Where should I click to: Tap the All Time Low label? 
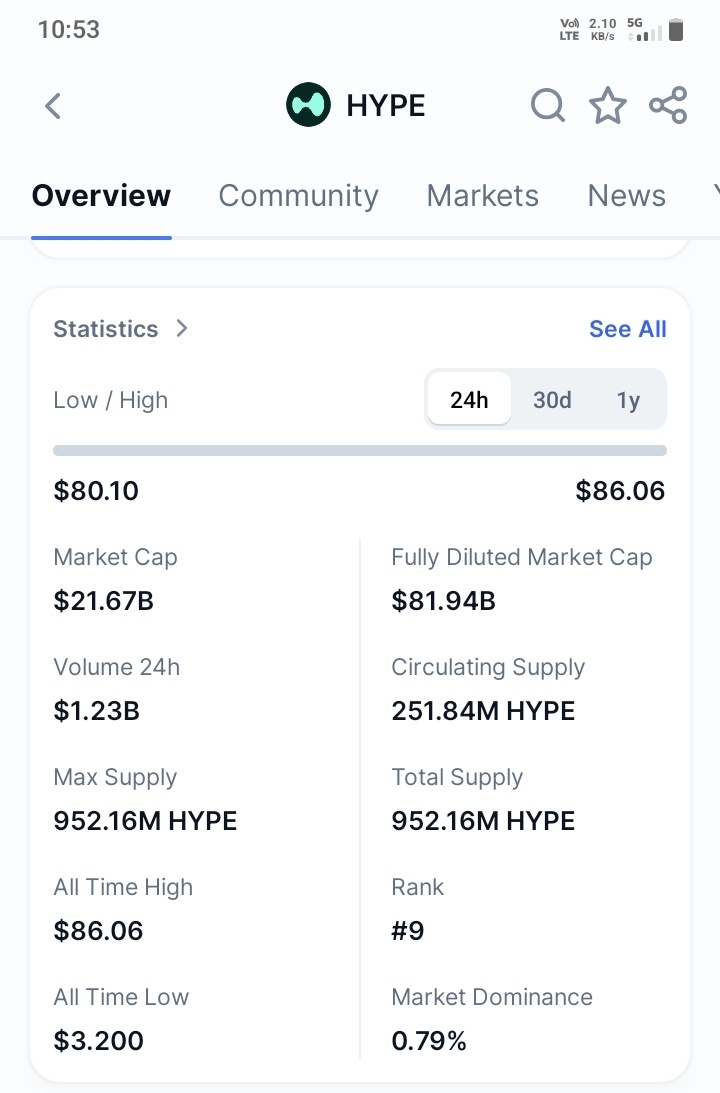click(x=121, y=997)
